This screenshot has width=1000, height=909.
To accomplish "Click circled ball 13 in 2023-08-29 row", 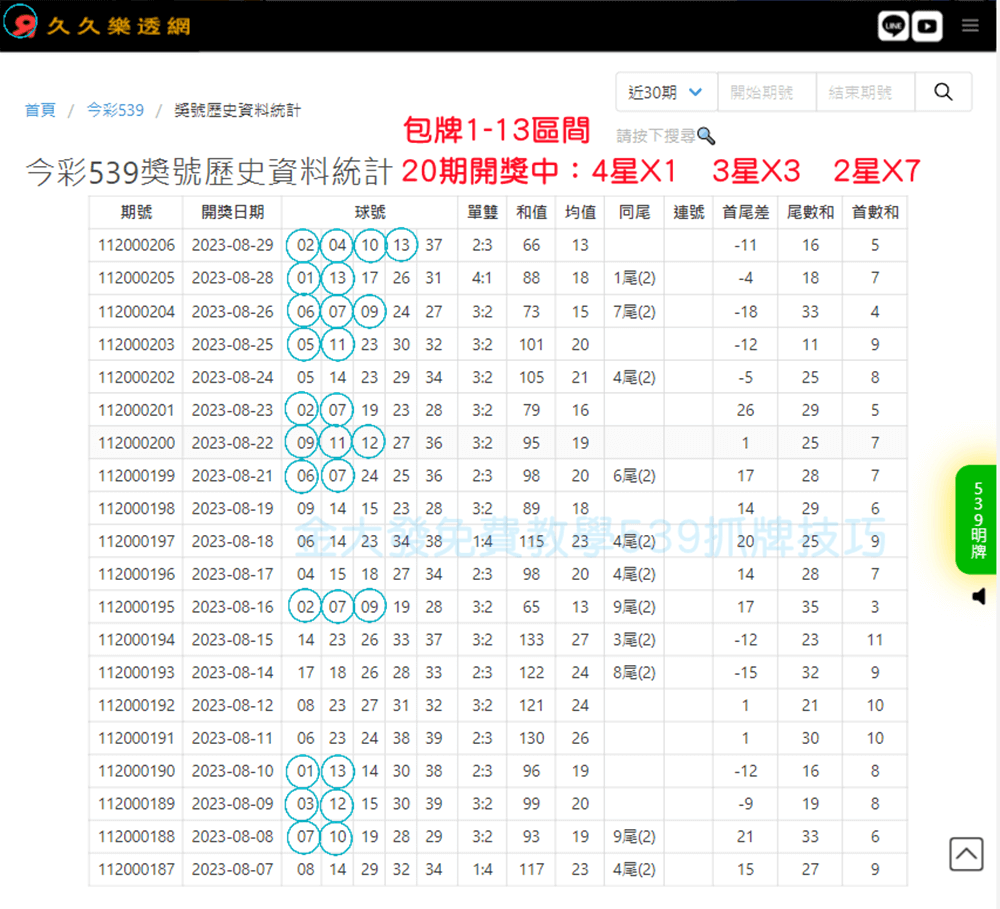I will click(x=401, y=245).
